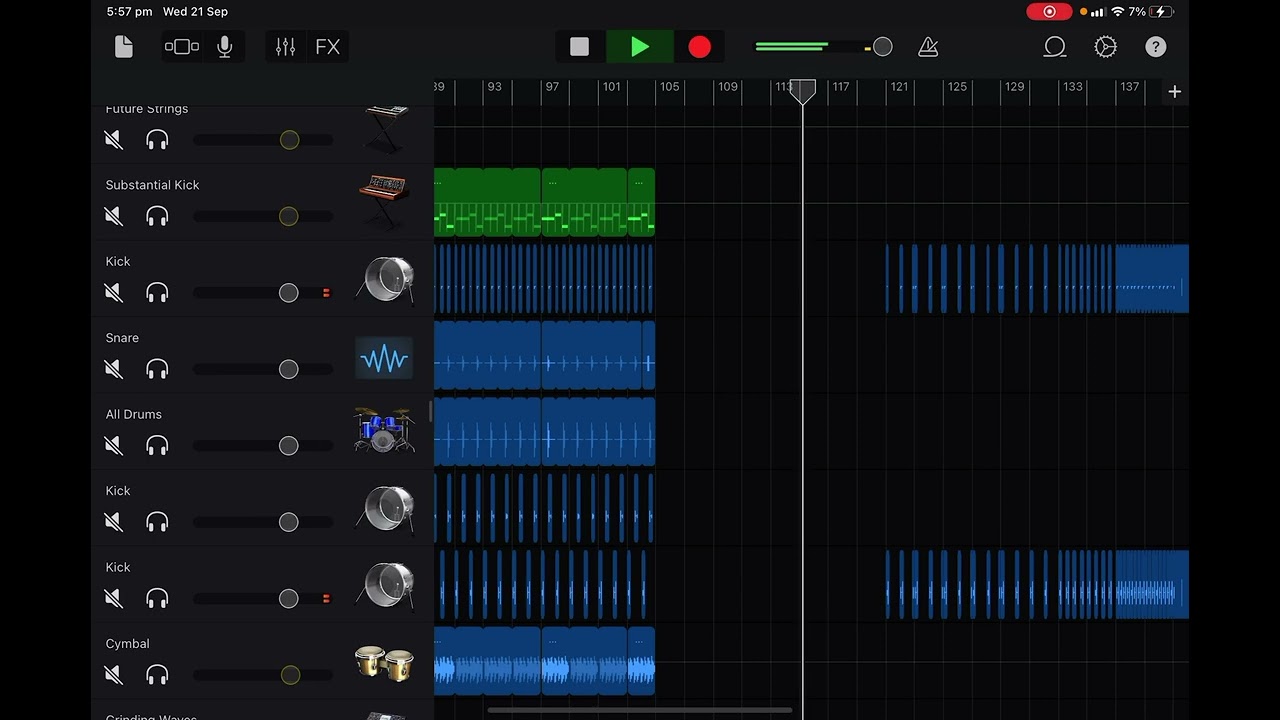
Task: Start playback with the green Play button
Action: pos(640,47)
